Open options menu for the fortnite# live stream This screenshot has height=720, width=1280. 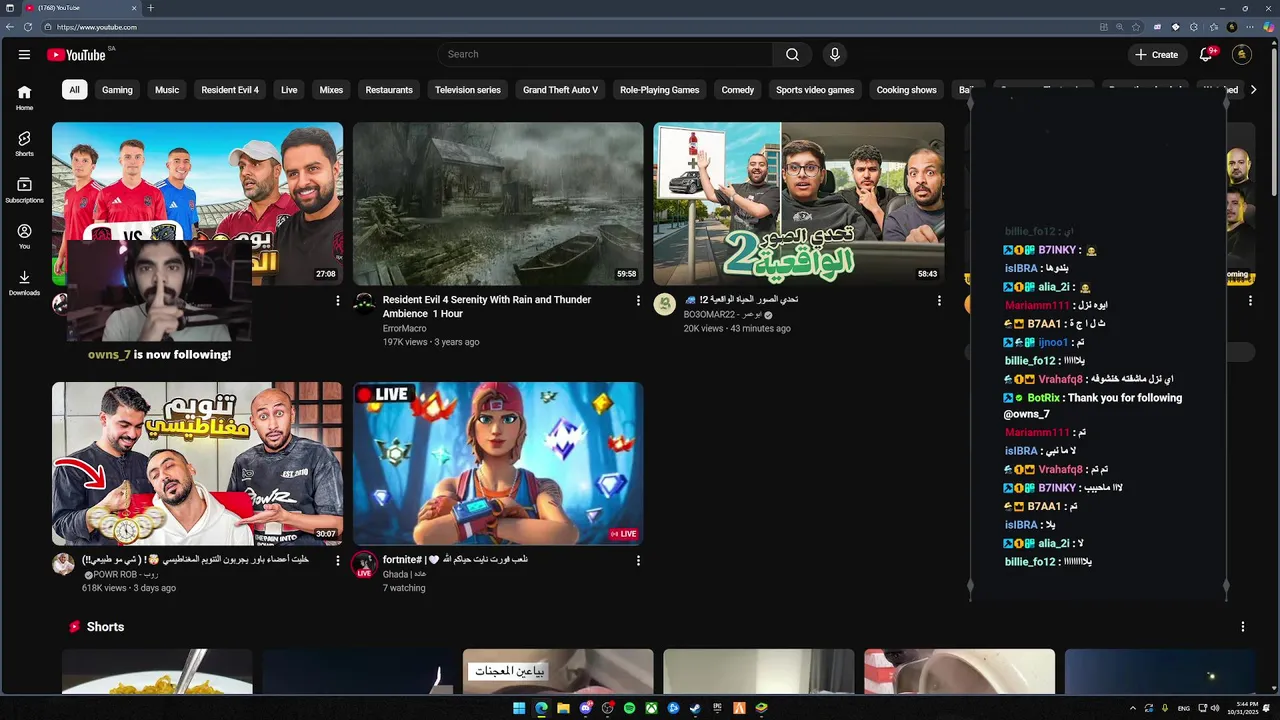[x=638, y=560]
